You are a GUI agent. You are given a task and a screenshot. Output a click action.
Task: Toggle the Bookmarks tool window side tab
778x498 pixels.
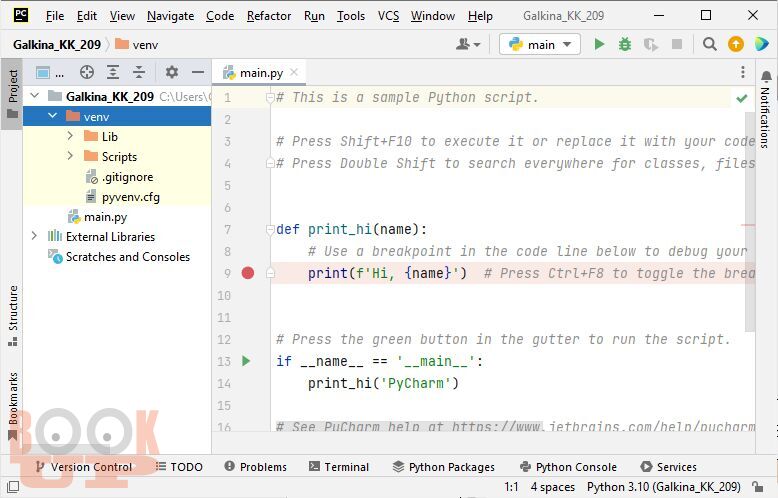pos(12,406)
